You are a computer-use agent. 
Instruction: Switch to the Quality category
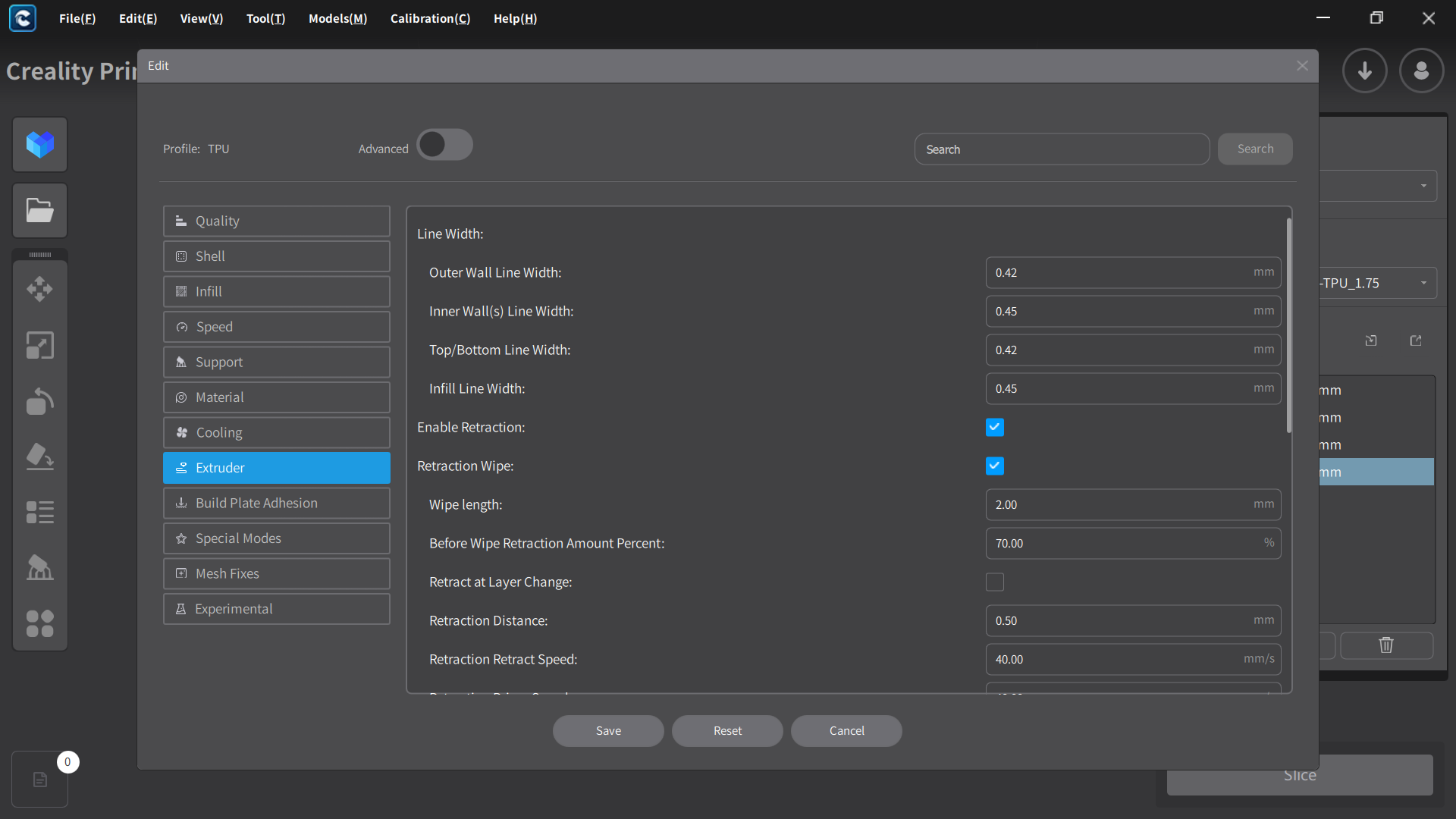pyautogui.click(x=277, y=221)
